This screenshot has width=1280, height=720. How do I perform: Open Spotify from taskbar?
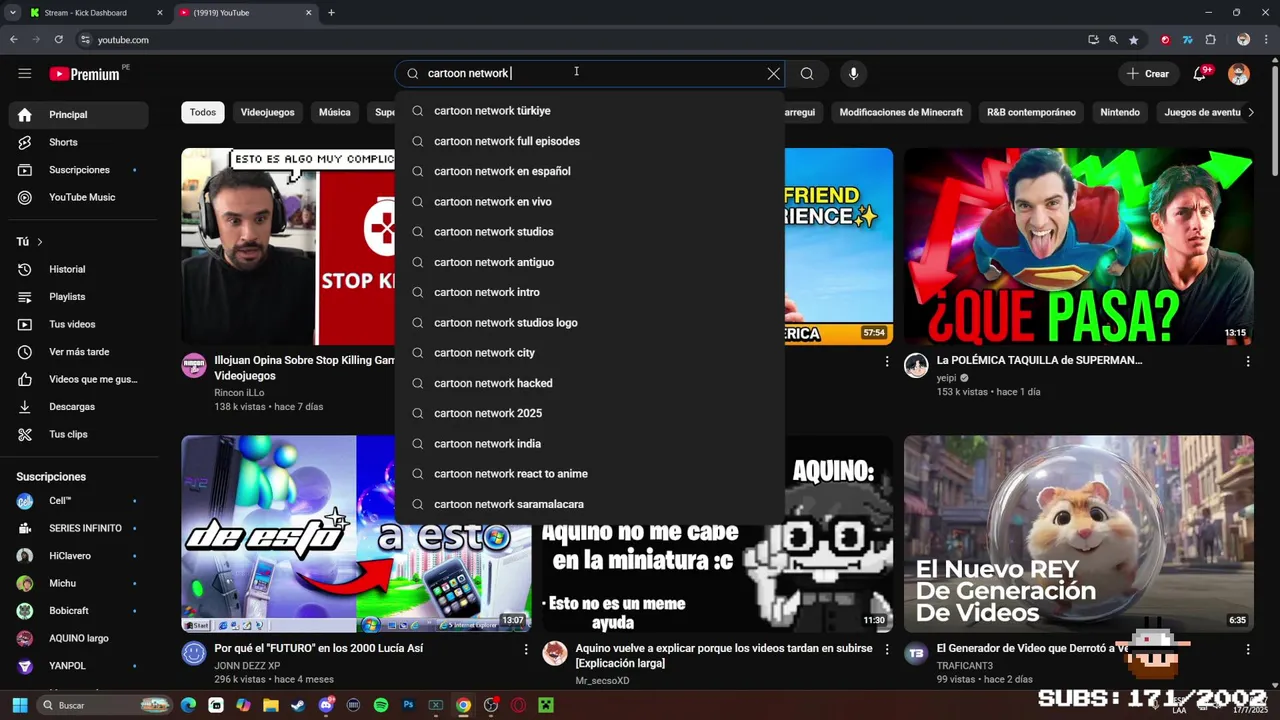[x=381, y=705]
